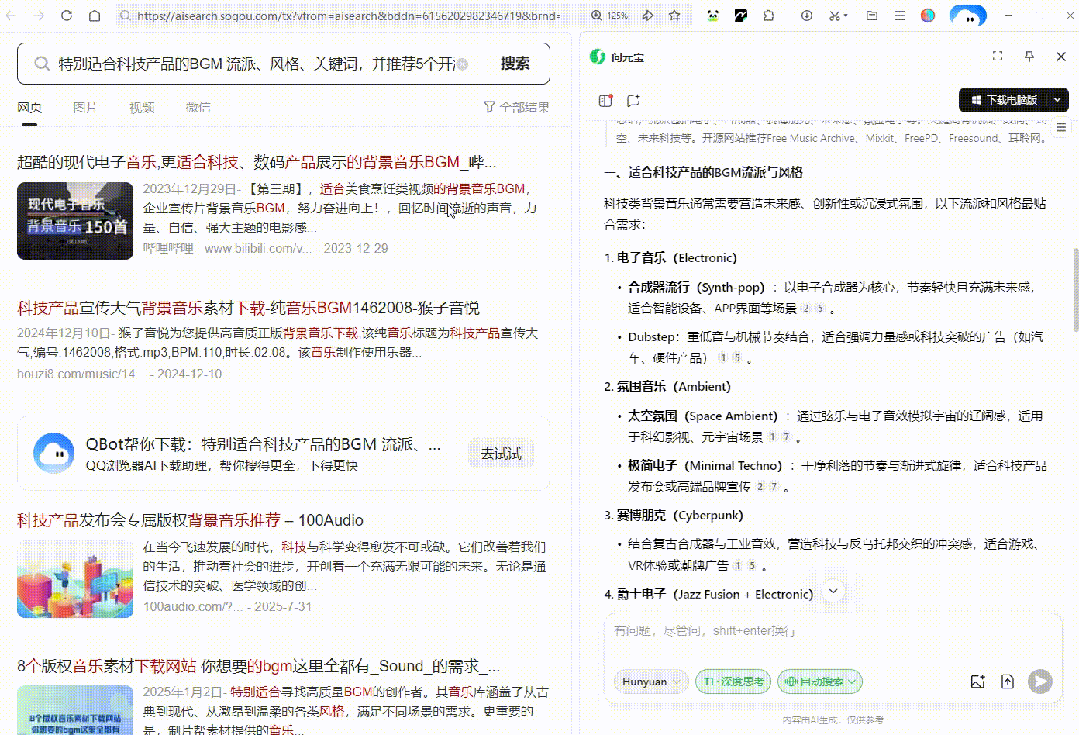Viewport: 1079px width, 735px height.
Task: Click the scroll-down chevron in chat
Action: coord(832,591)
